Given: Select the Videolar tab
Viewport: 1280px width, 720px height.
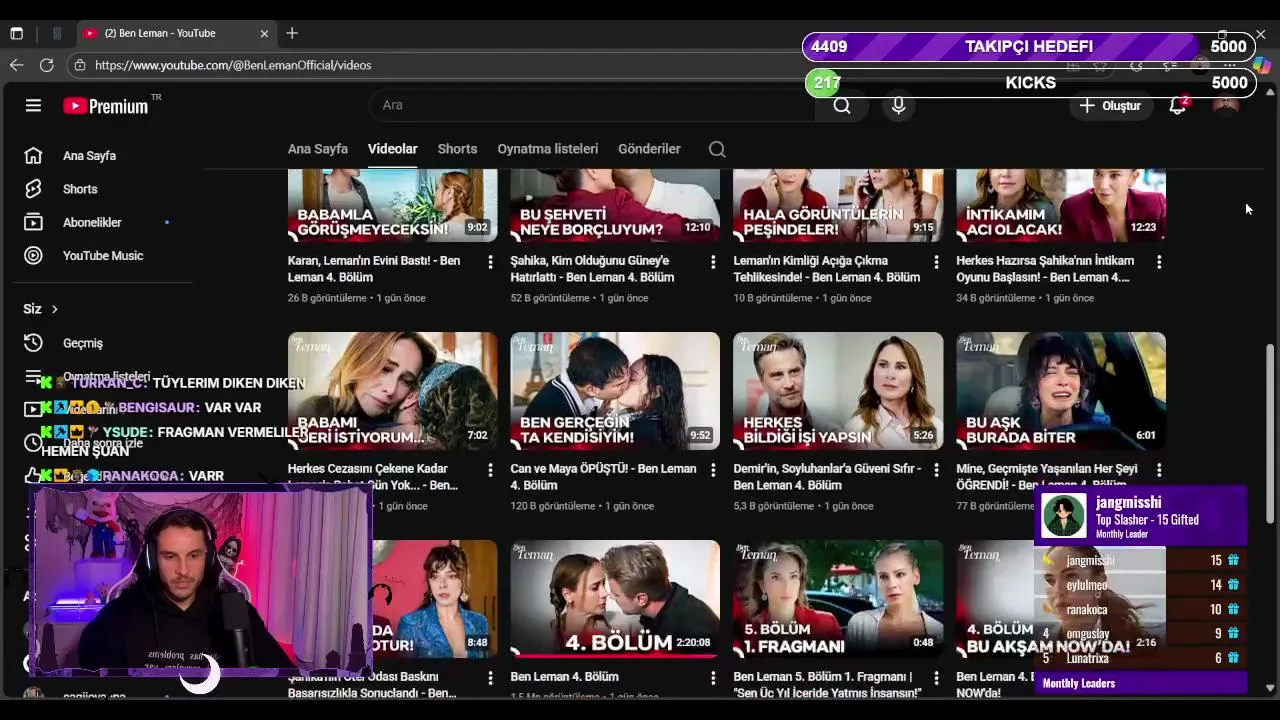Looking at the screenshot, I should (392, 149).
